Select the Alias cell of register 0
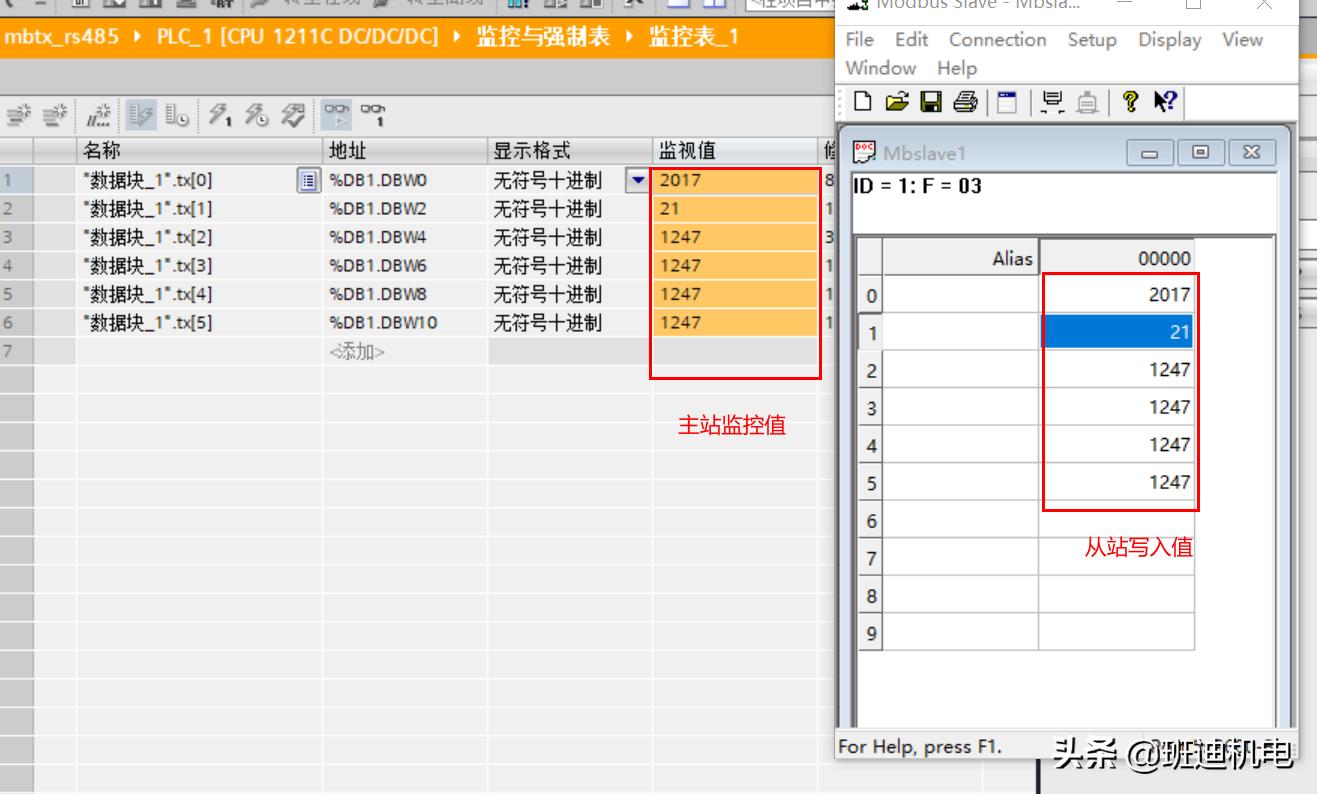This screenshot has height=794, width=1317. point(960,295)
